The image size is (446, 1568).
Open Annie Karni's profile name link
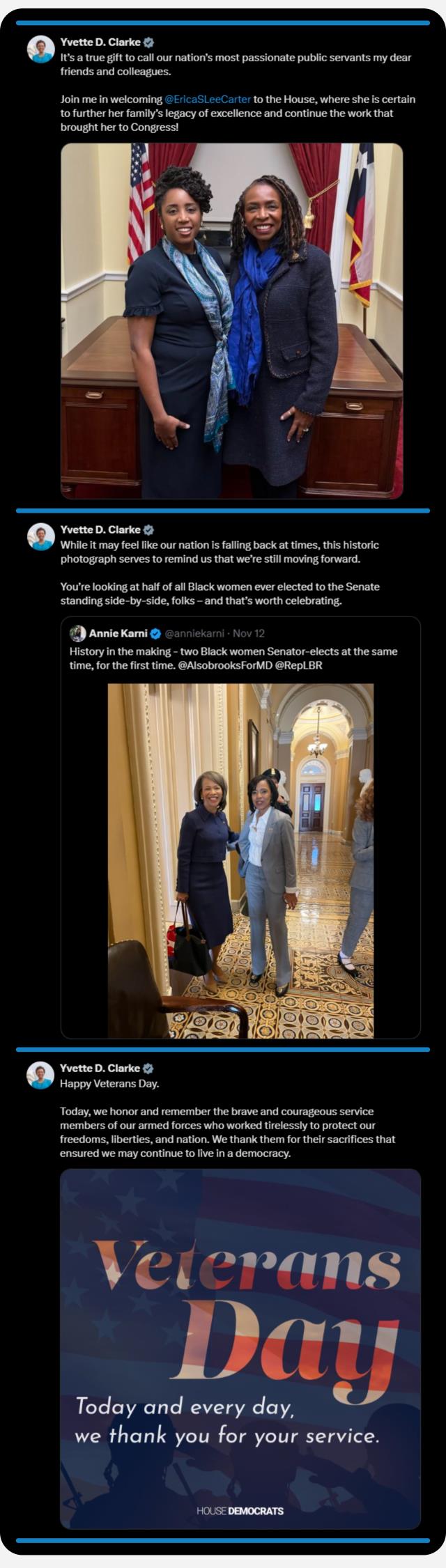click(118, 634)
